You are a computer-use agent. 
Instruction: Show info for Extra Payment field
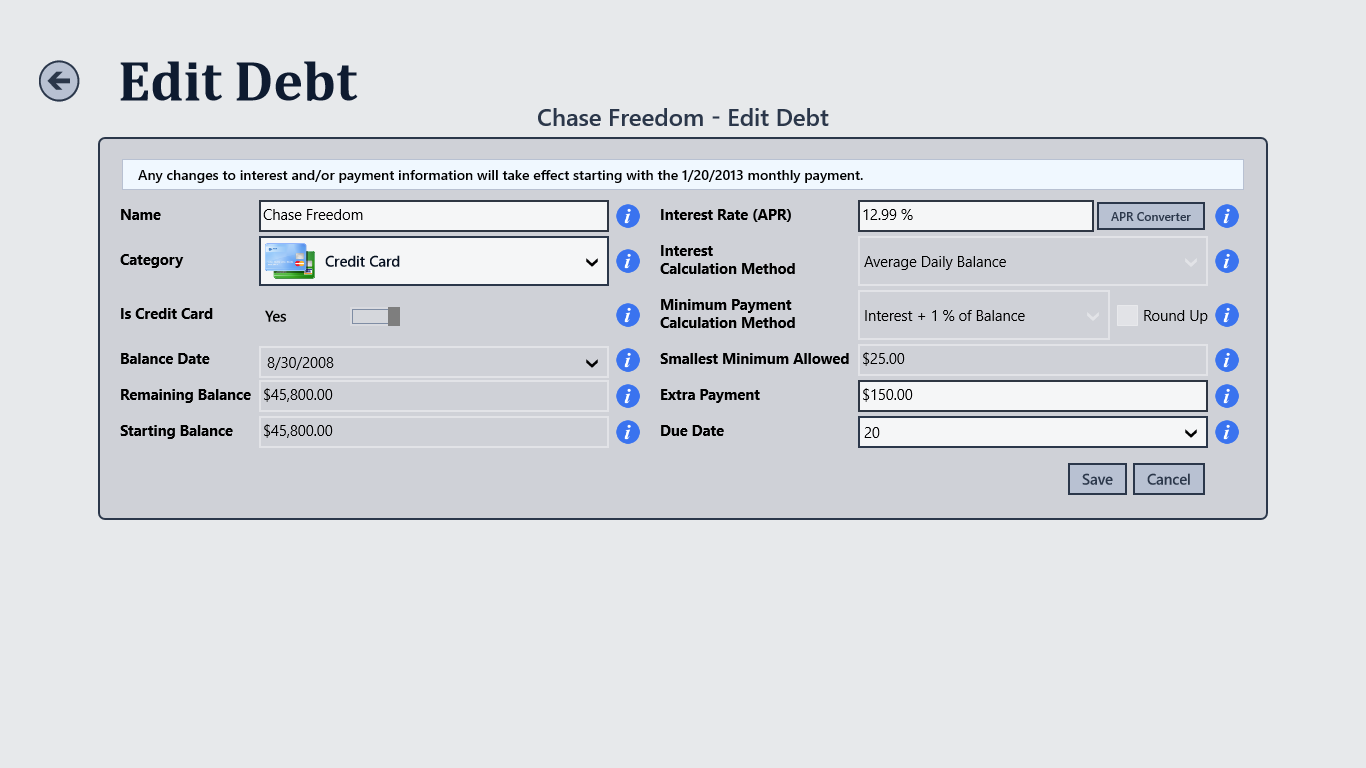tap(1227, 396)
